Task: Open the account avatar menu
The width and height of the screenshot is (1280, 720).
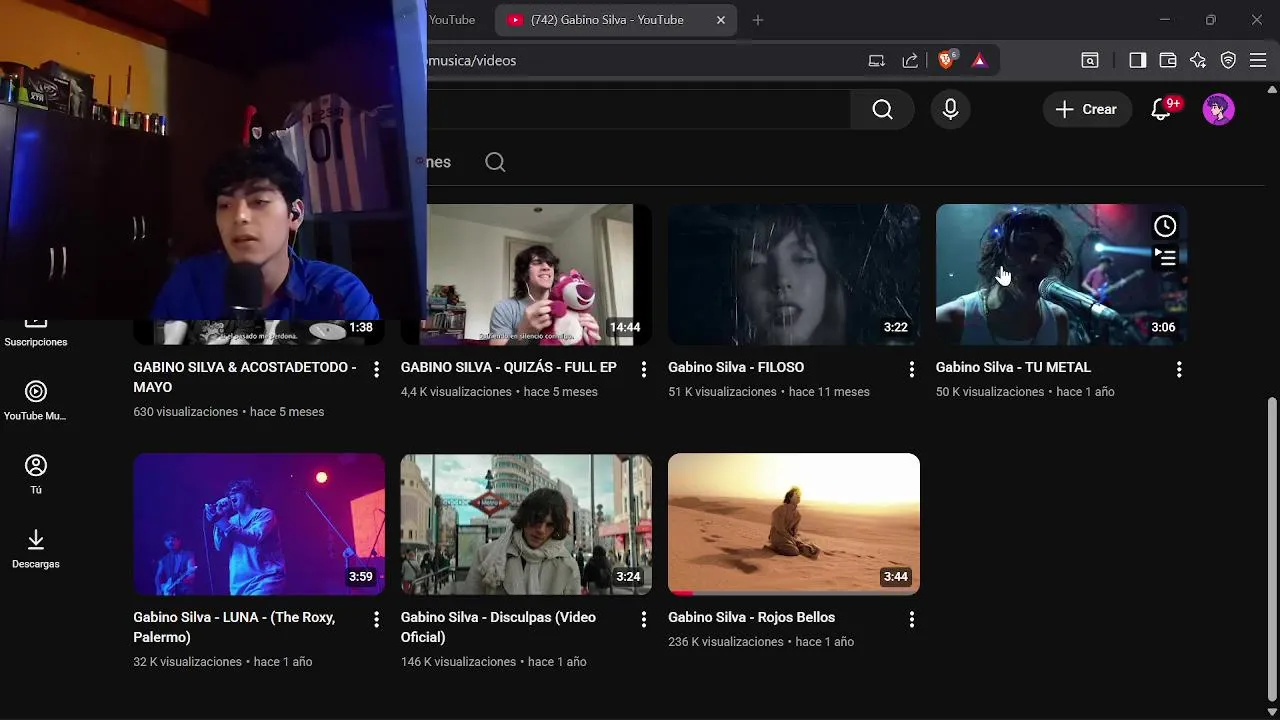Action: click(1218, 109)
